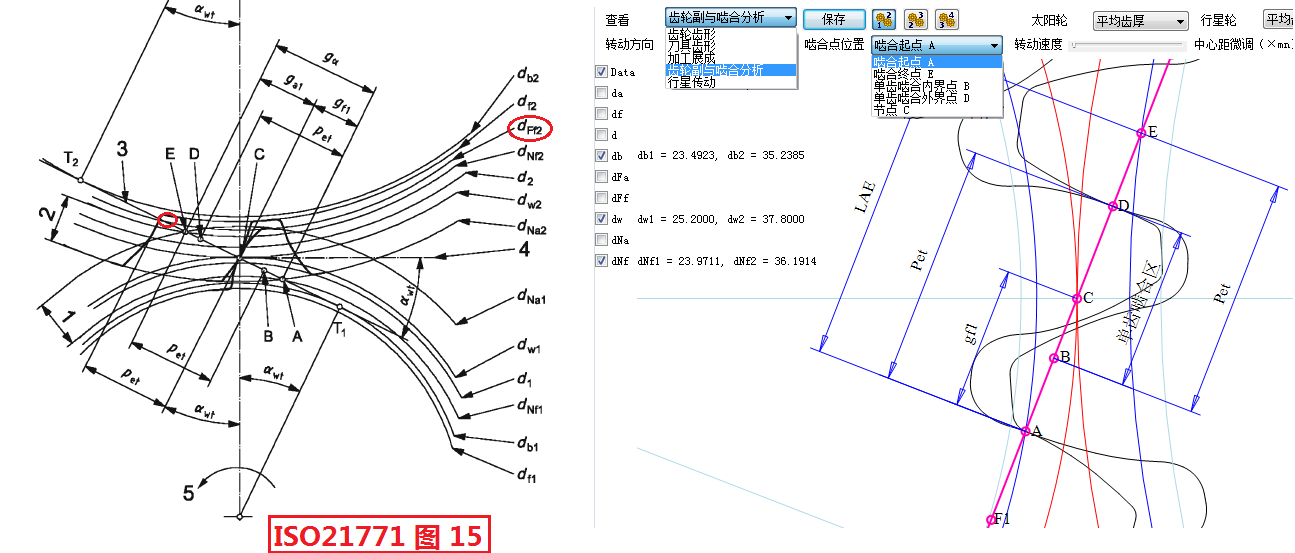Viewport: 1295px width, 553px height.
Task: Open the 啮合点位置 dropdown
Action: pos(936,45)
